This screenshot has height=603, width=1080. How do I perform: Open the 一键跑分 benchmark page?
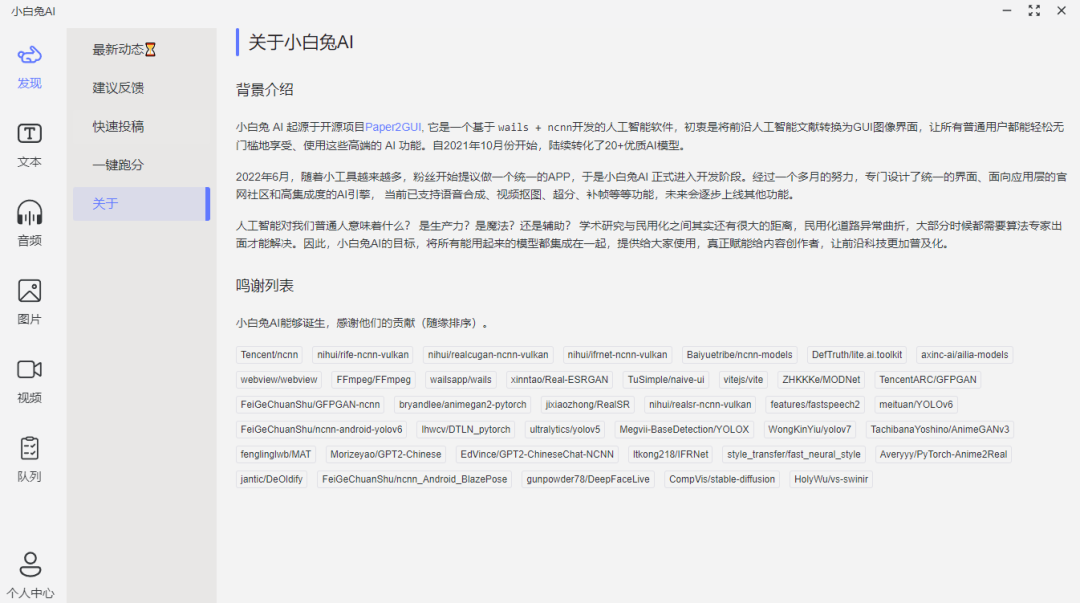point(116,164)
